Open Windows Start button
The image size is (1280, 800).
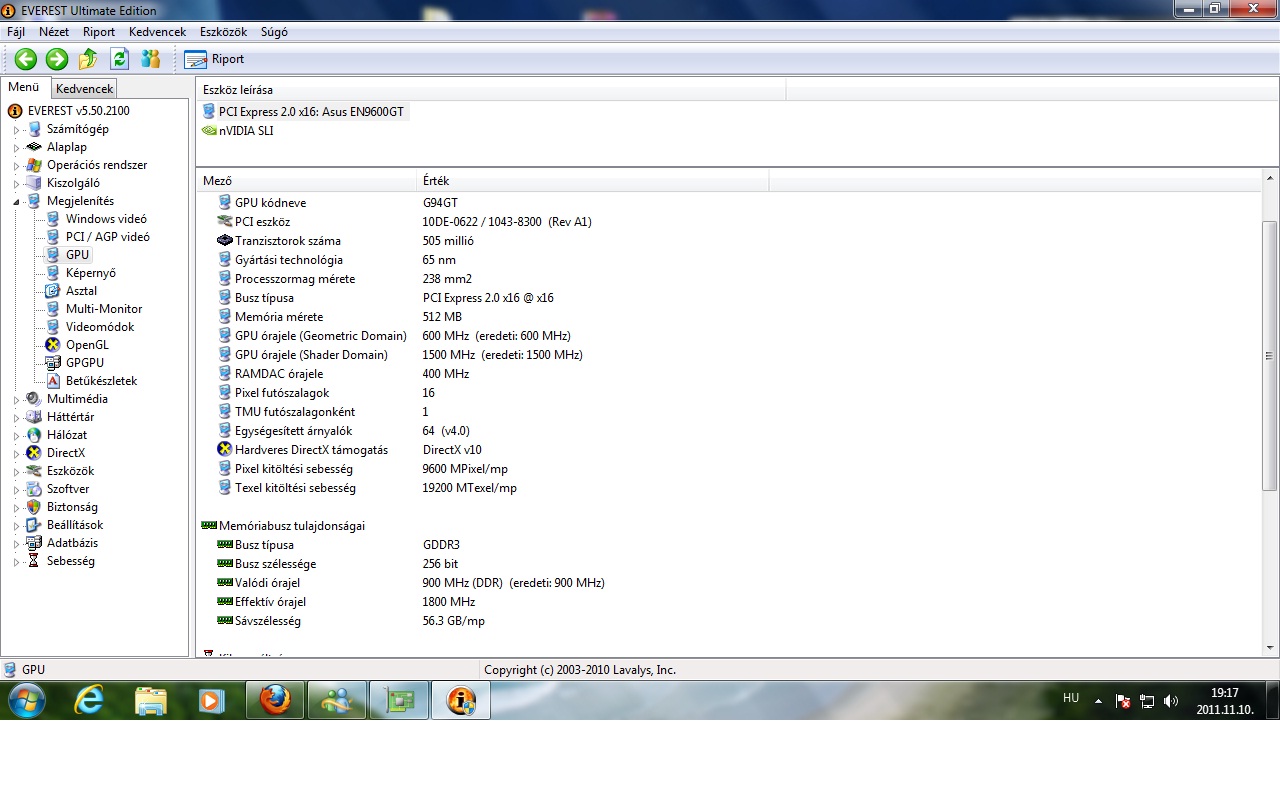click(x=26, y=700)
